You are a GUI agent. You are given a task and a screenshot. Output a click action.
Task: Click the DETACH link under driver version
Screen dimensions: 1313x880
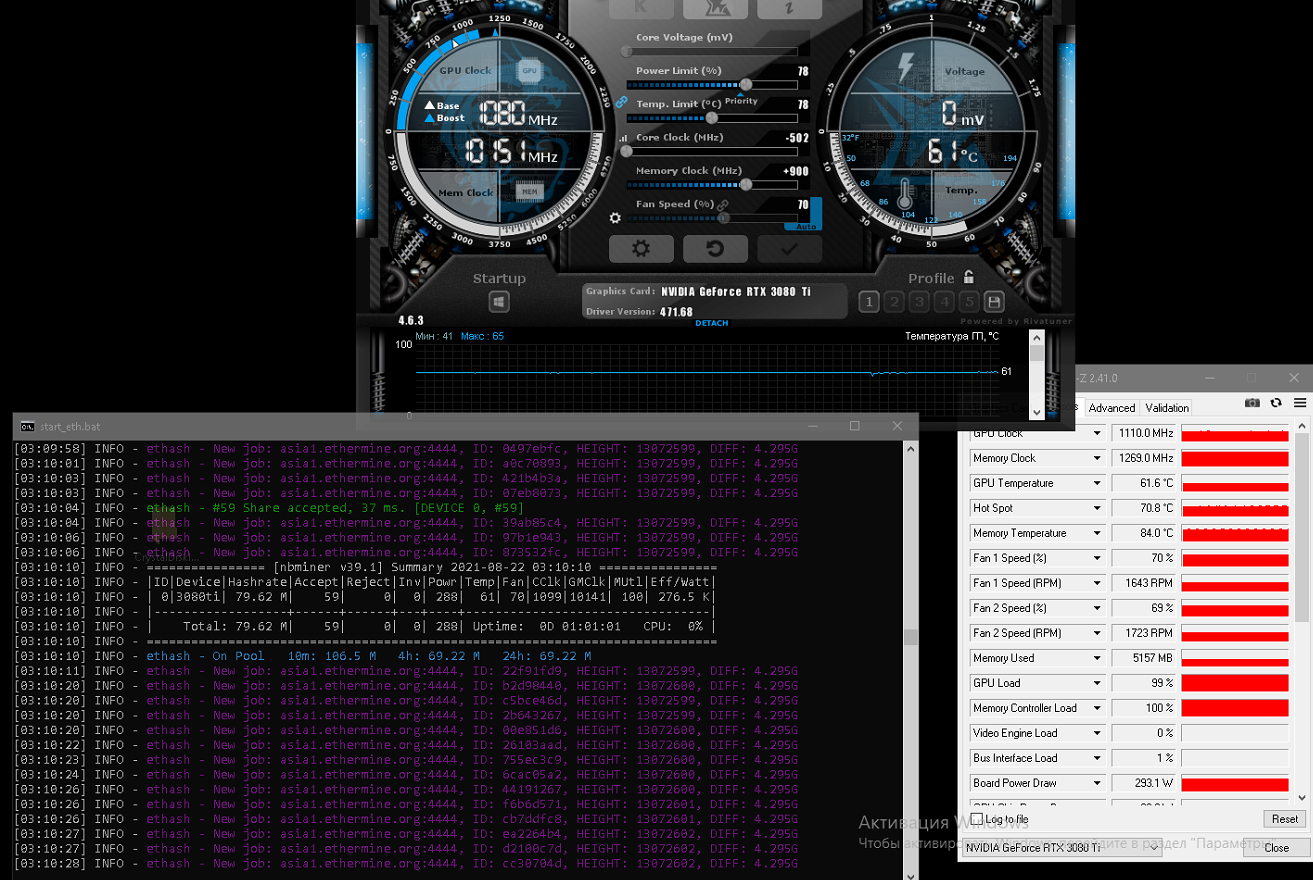click(x=711, y=323)
